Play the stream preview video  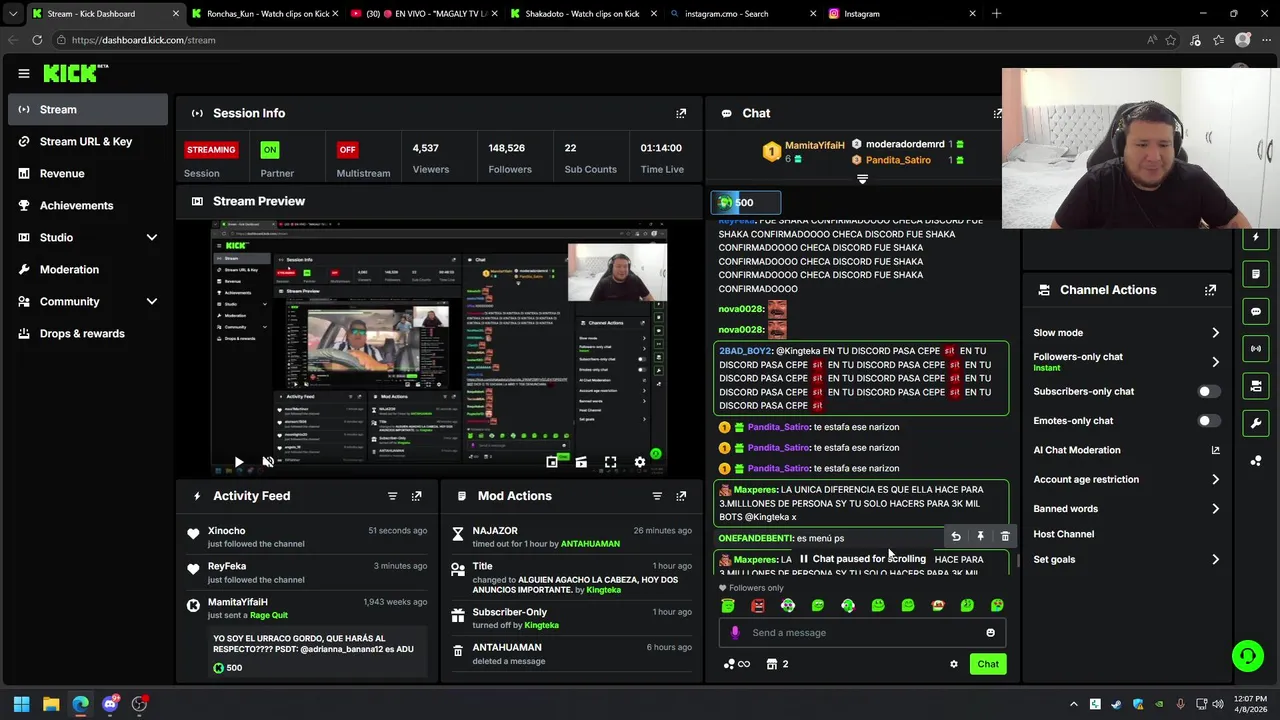pyautogui.click(x=238, y=462)
